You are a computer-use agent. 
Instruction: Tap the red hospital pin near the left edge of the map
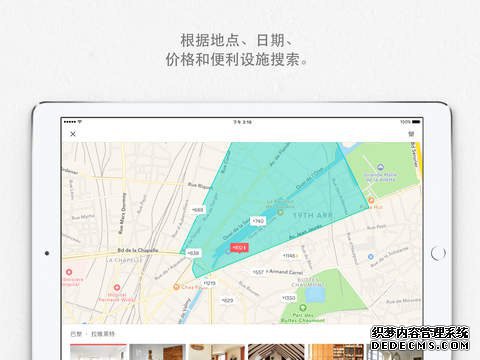(69, 272)
